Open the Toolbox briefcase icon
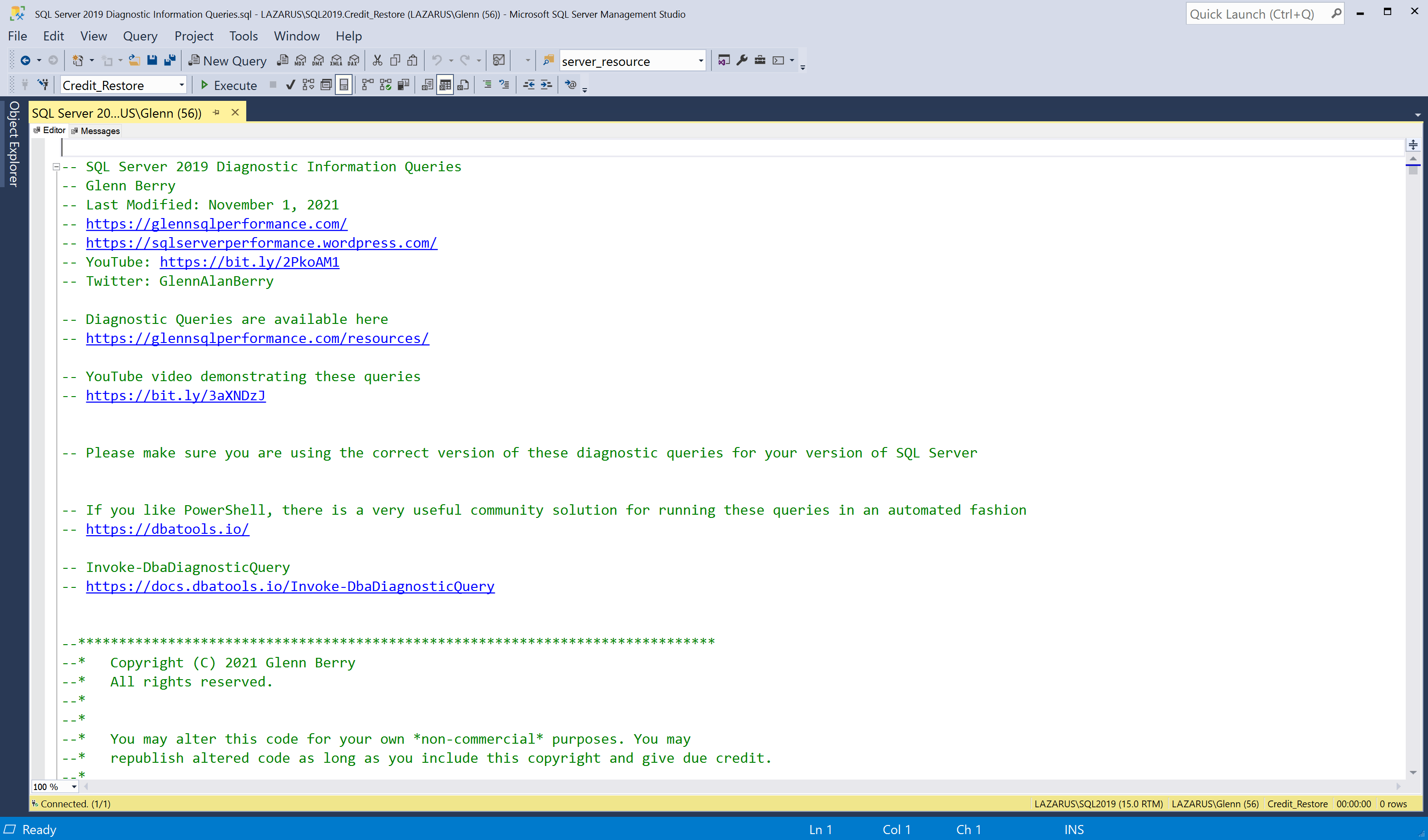1428x840 pixels. (760, 60)
